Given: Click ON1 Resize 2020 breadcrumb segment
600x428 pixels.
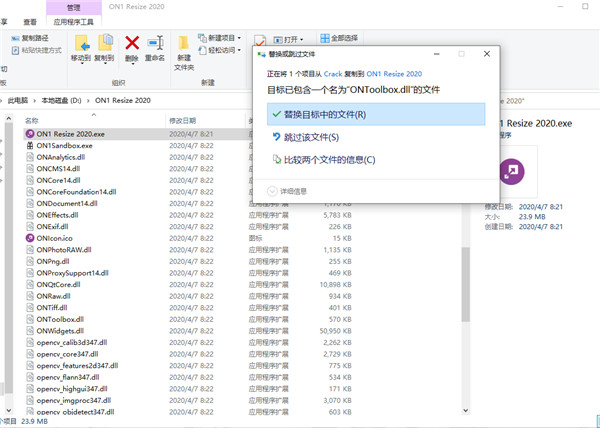Looking at the screenshot, I should [123, 101].
